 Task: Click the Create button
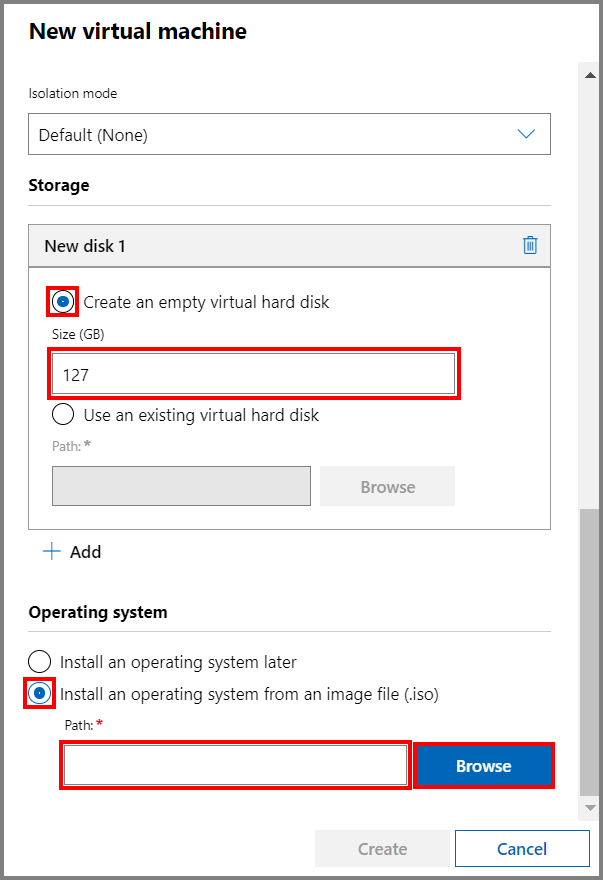[382, 848]
